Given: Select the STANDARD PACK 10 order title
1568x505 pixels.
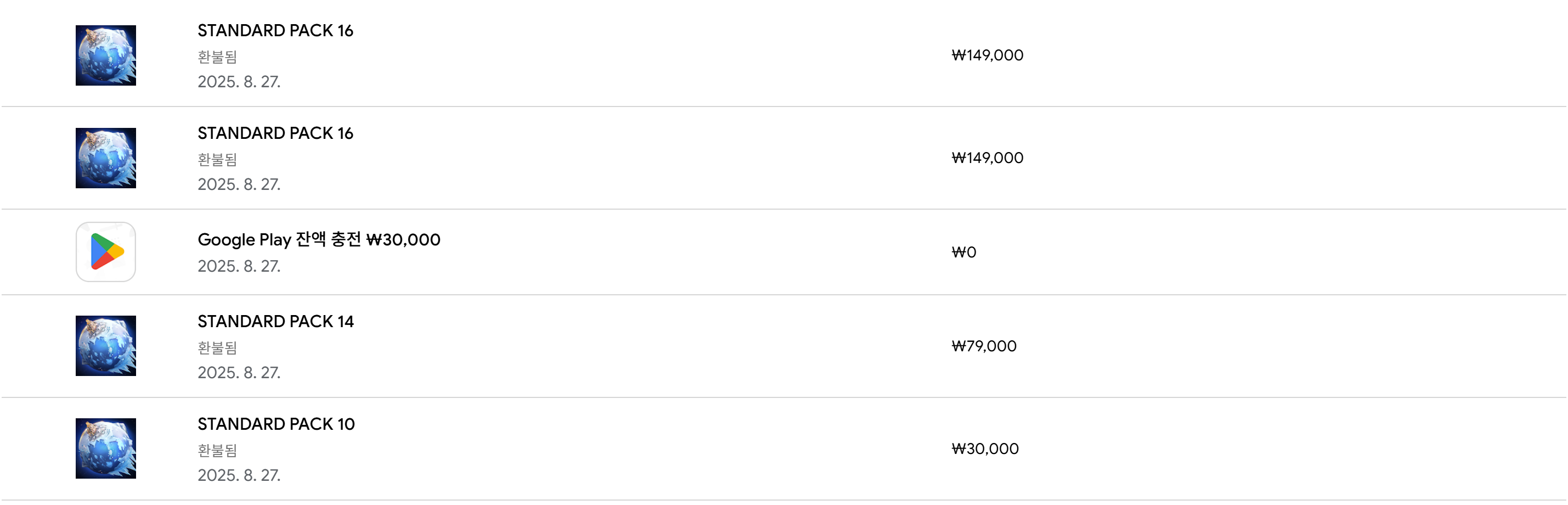Looking at the screenshot, I should [x=277, y=424].
